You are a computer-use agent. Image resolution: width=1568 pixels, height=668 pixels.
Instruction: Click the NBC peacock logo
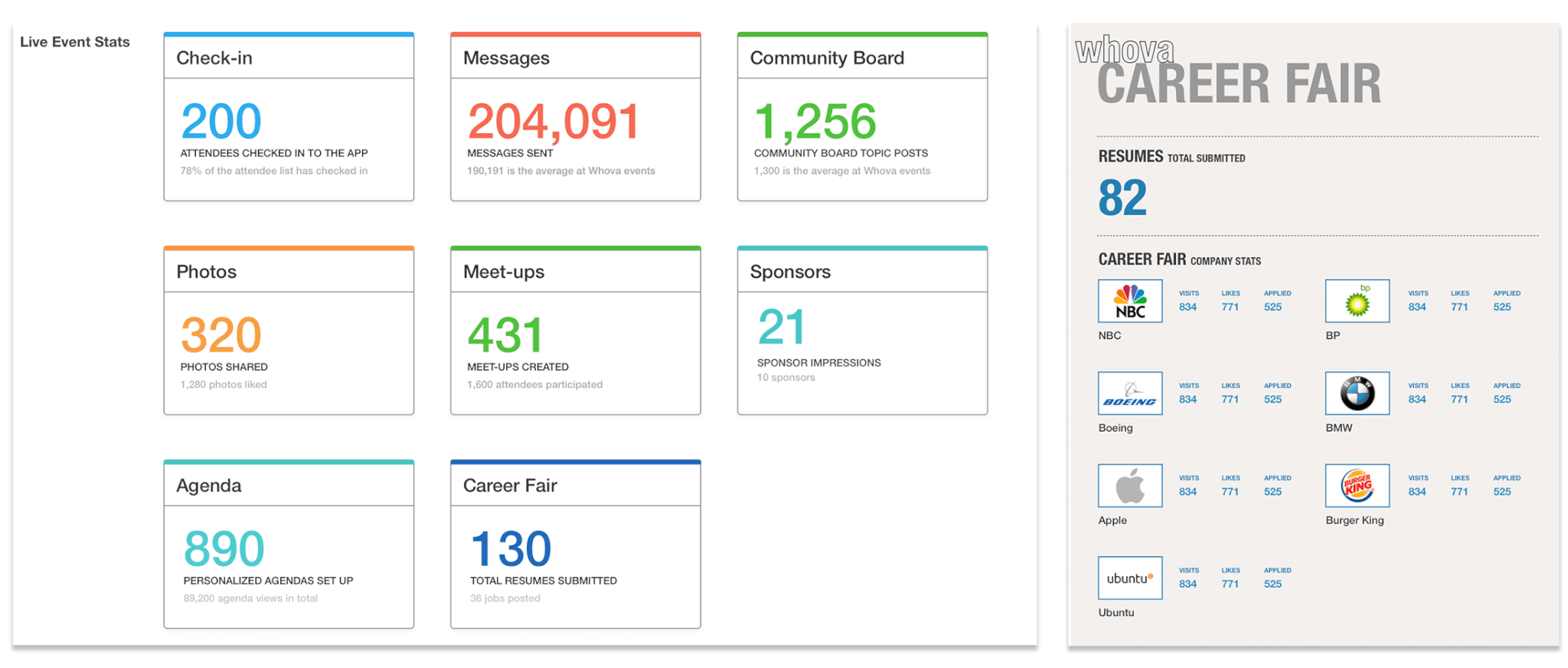point(1129,301)
